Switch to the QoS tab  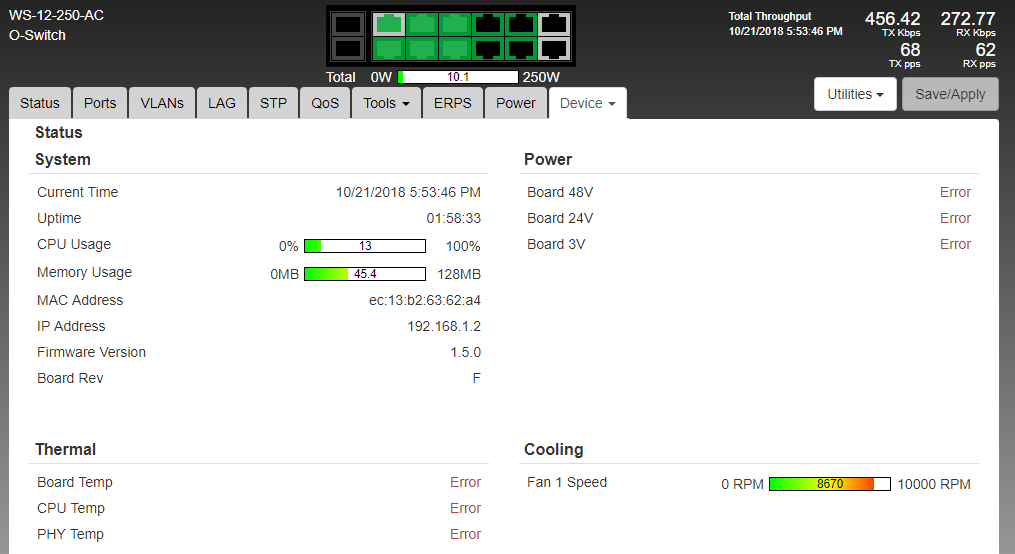tap(325, 103)
